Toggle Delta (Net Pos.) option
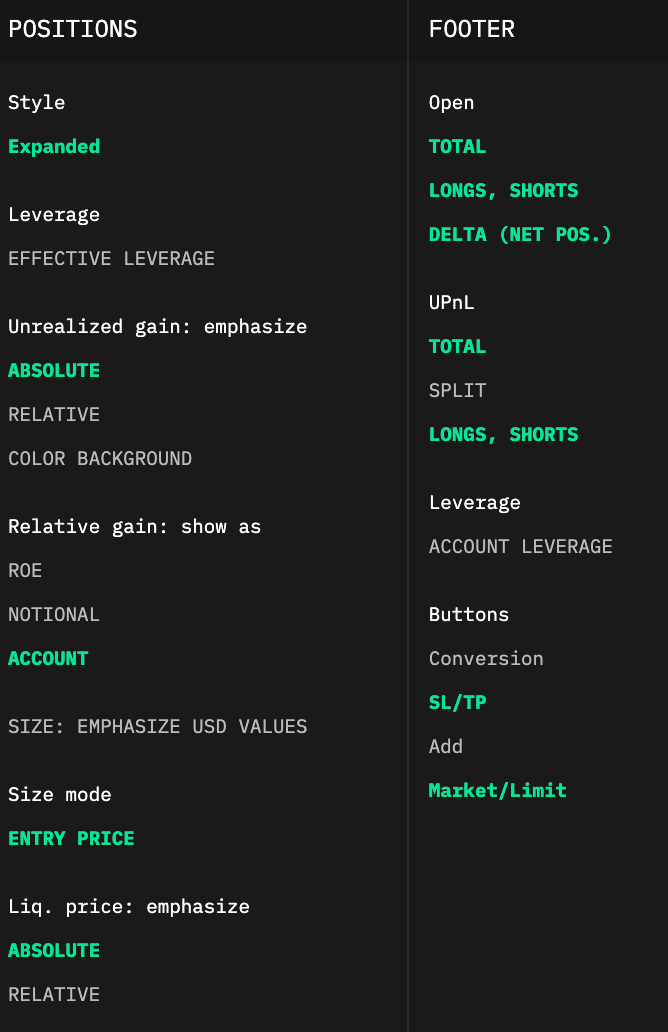 520,235
